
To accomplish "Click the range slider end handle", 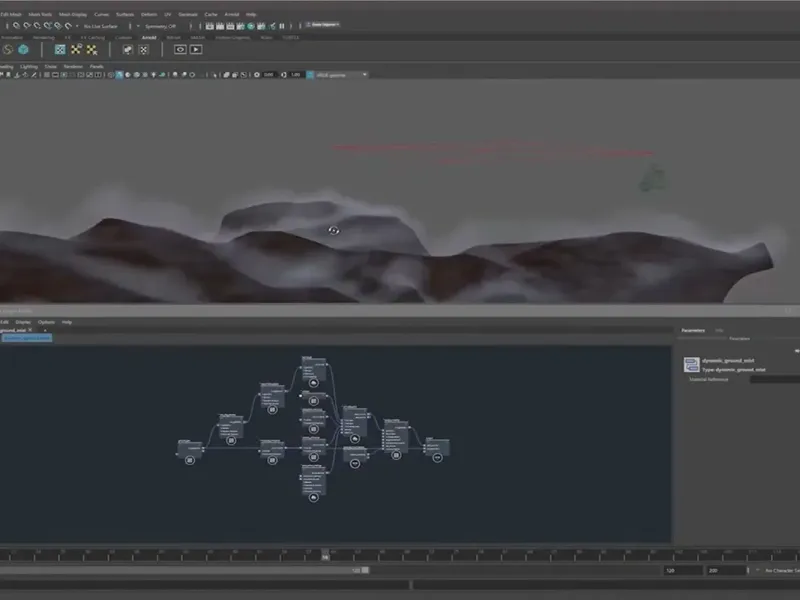I will point(365,570).
